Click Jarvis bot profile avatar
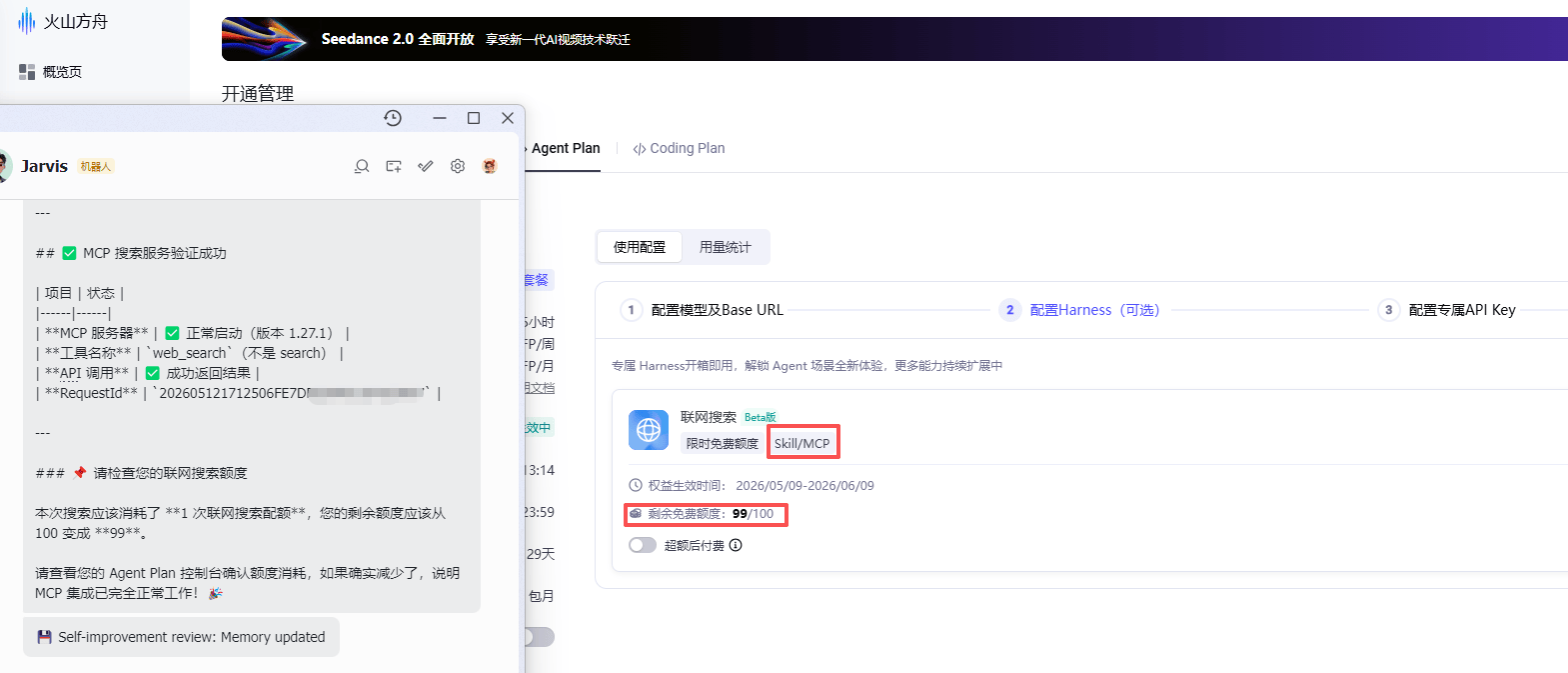This screenshot has width=1568, height=673. (x=4, y=166)
